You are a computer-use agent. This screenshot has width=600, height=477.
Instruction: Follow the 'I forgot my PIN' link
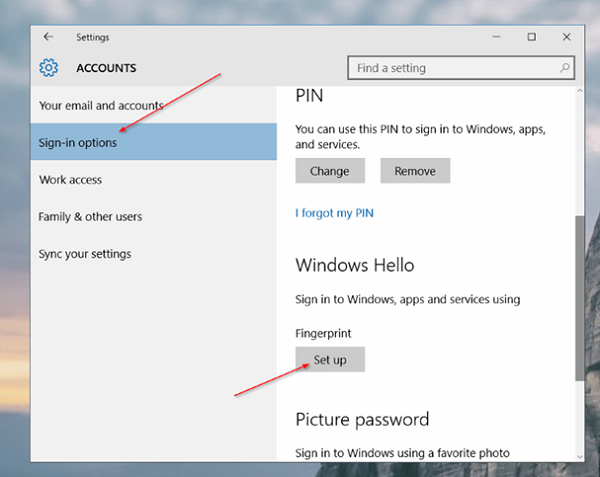coord(334,213)
